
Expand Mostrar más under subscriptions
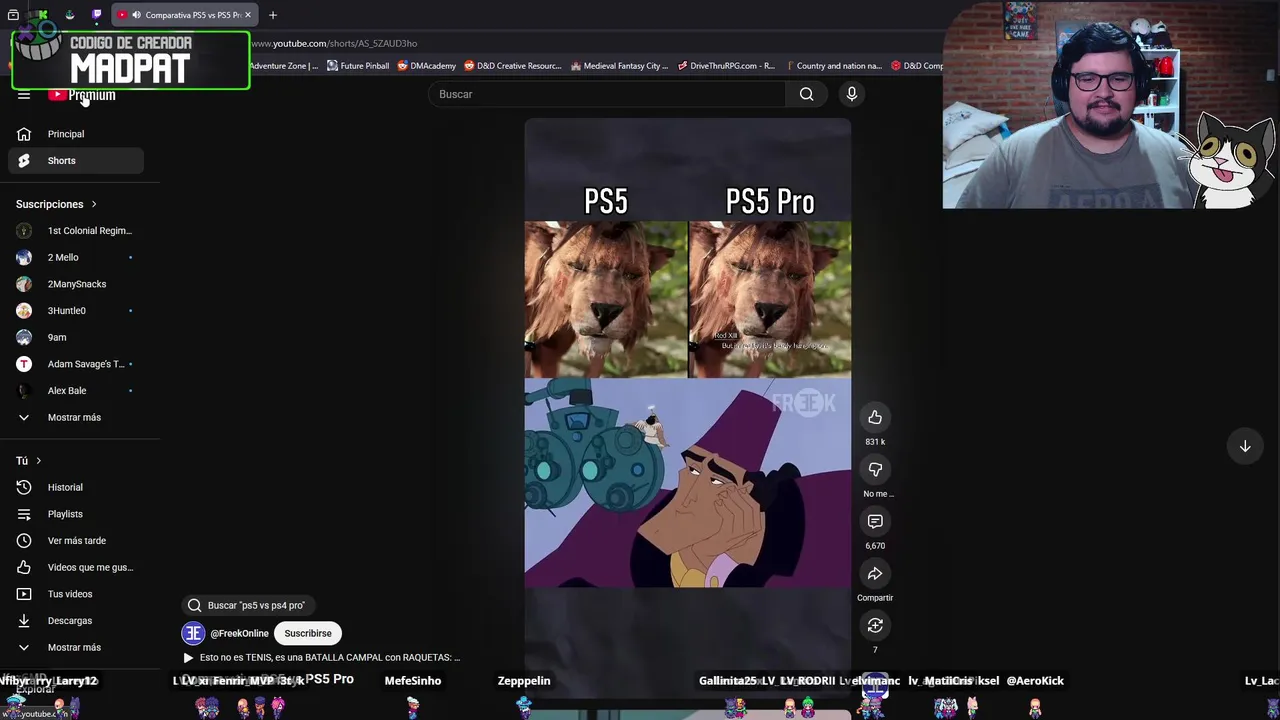(74, 417)
